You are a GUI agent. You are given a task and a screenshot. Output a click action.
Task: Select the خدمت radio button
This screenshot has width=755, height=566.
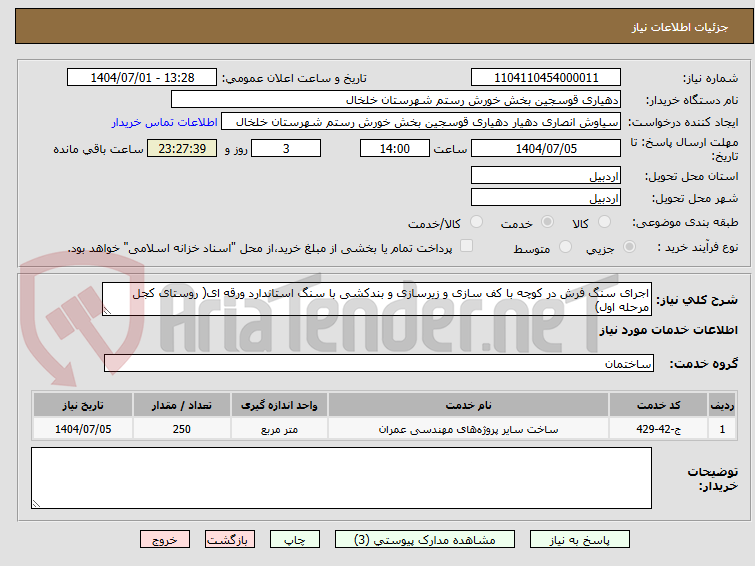click(547, 222)
